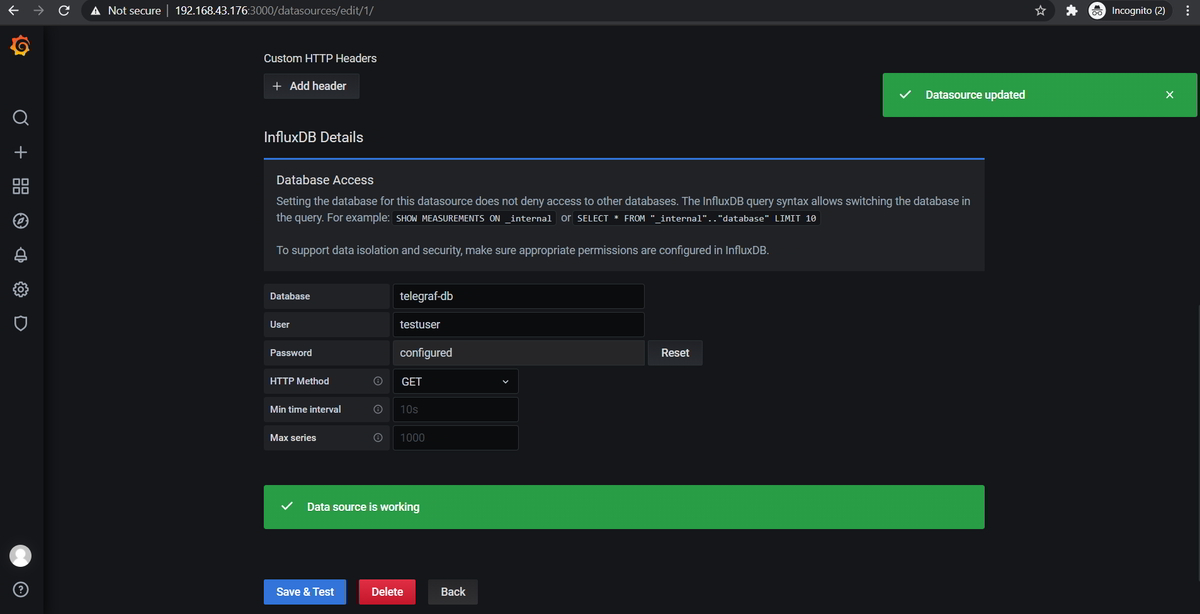Open the Explore compass icon
Screen dimensions: 1200x614
tap(20, 221)
